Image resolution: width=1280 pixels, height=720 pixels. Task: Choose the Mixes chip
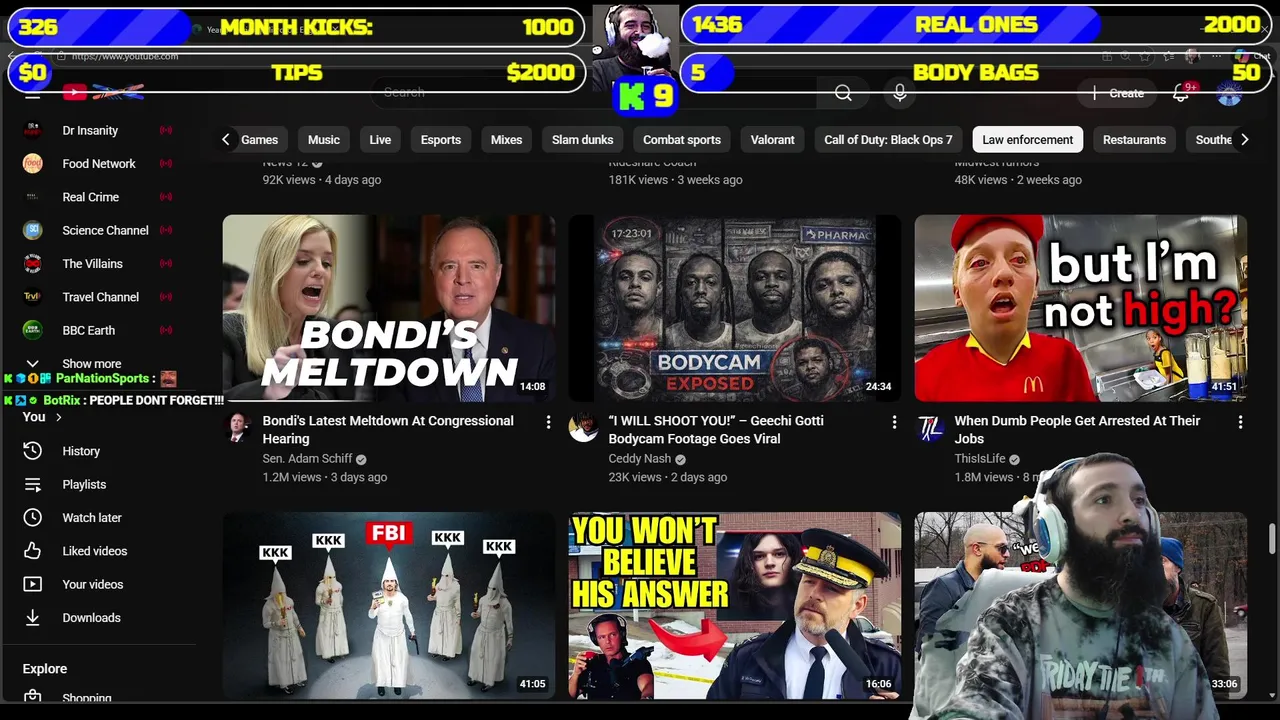click(x=506, y=140)
